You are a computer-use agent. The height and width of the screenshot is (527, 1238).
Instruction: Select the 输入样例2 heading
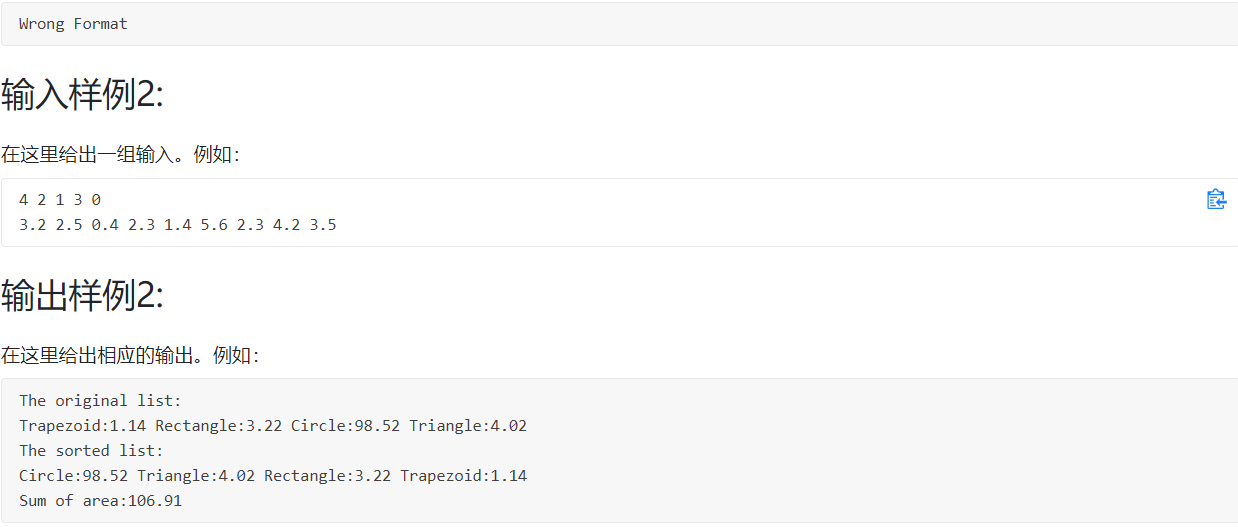(x=82, y=96)
